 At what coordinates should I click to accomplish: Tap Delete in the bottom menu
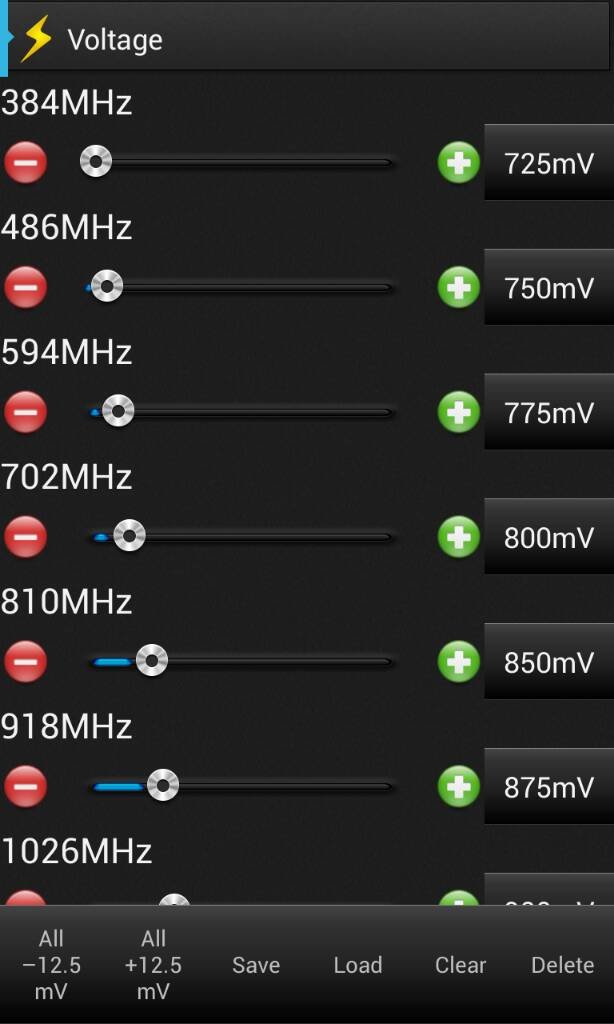563,965
